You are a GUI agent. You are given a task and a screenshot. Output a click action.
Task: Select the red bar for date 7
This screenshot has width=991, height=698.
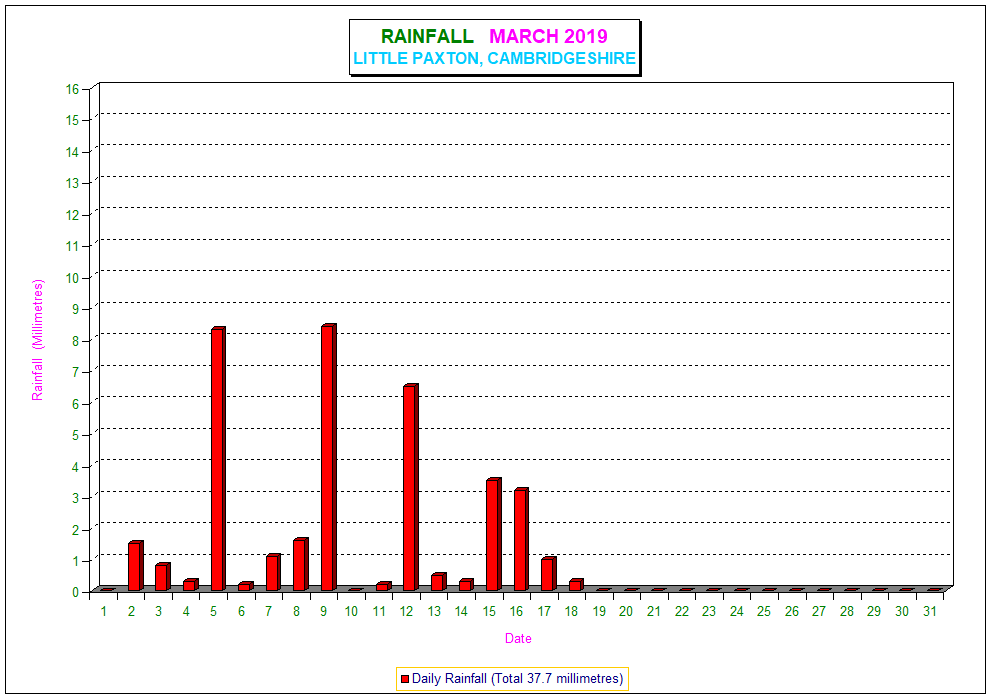(x=273, y=573)
